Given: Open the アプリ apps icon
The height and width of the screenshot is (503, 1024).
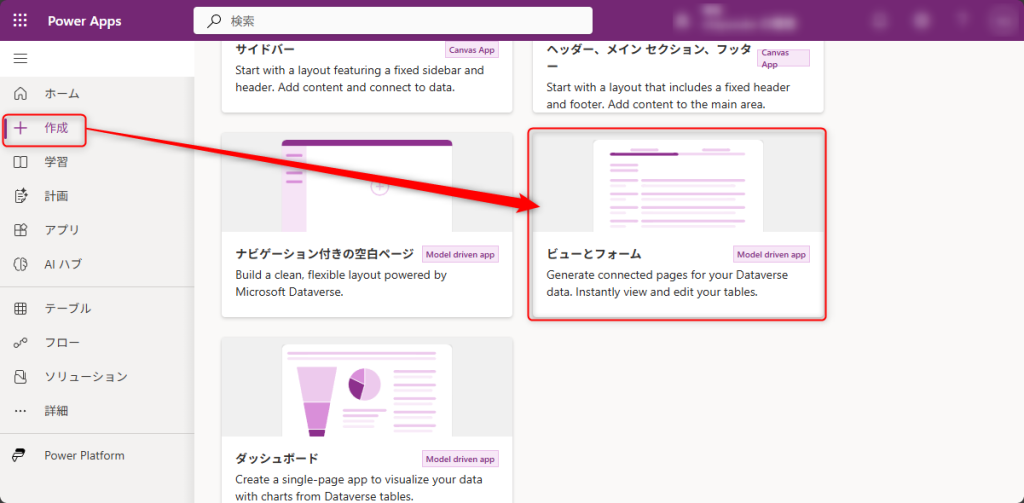Looking at the screenshot, I should coord(20,230).
